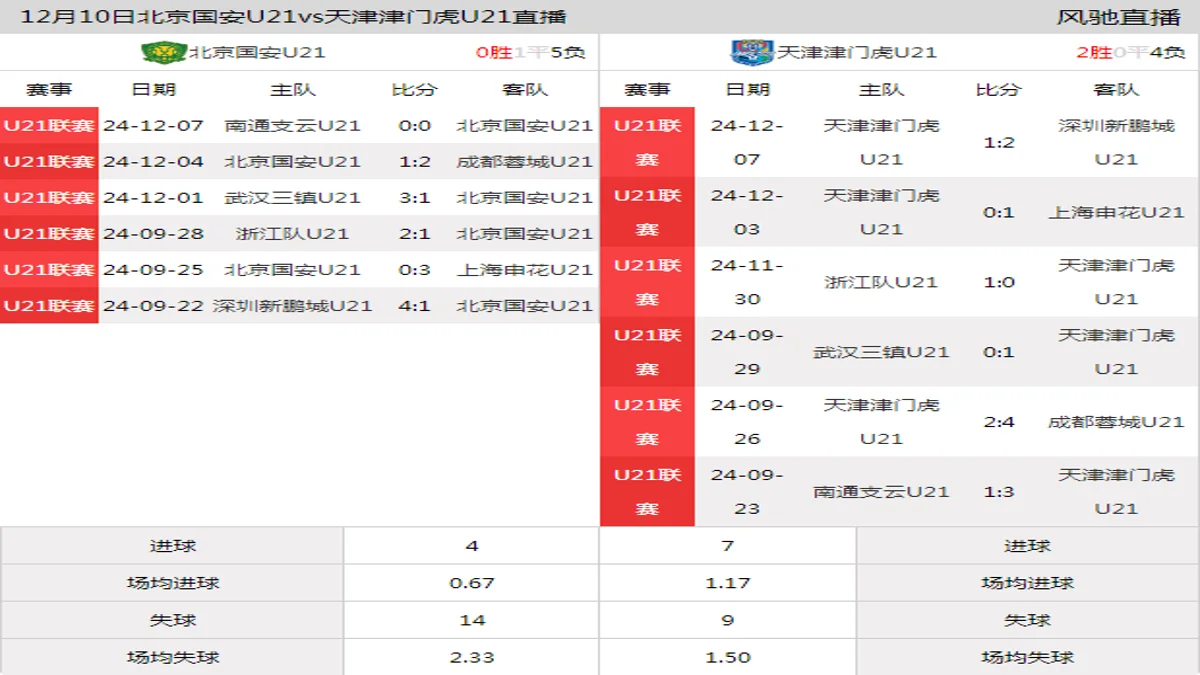Image resolution: width=1200 pixels, height=675 pixels.
Task: Click the 0:1 score of 武汉三镇U21 right match
Action: point(999,352)
